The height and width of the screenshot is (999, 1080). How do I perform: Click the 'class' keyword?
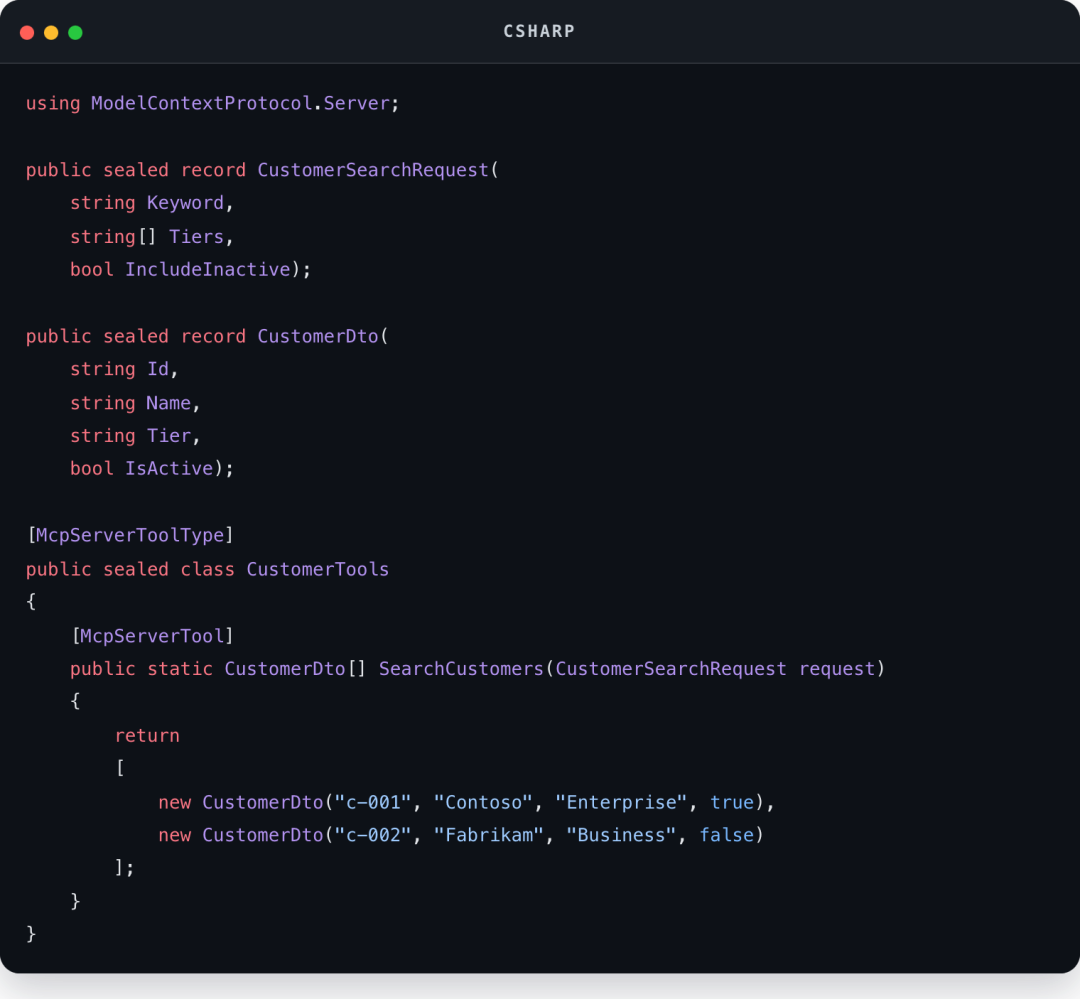click(207, 569)
